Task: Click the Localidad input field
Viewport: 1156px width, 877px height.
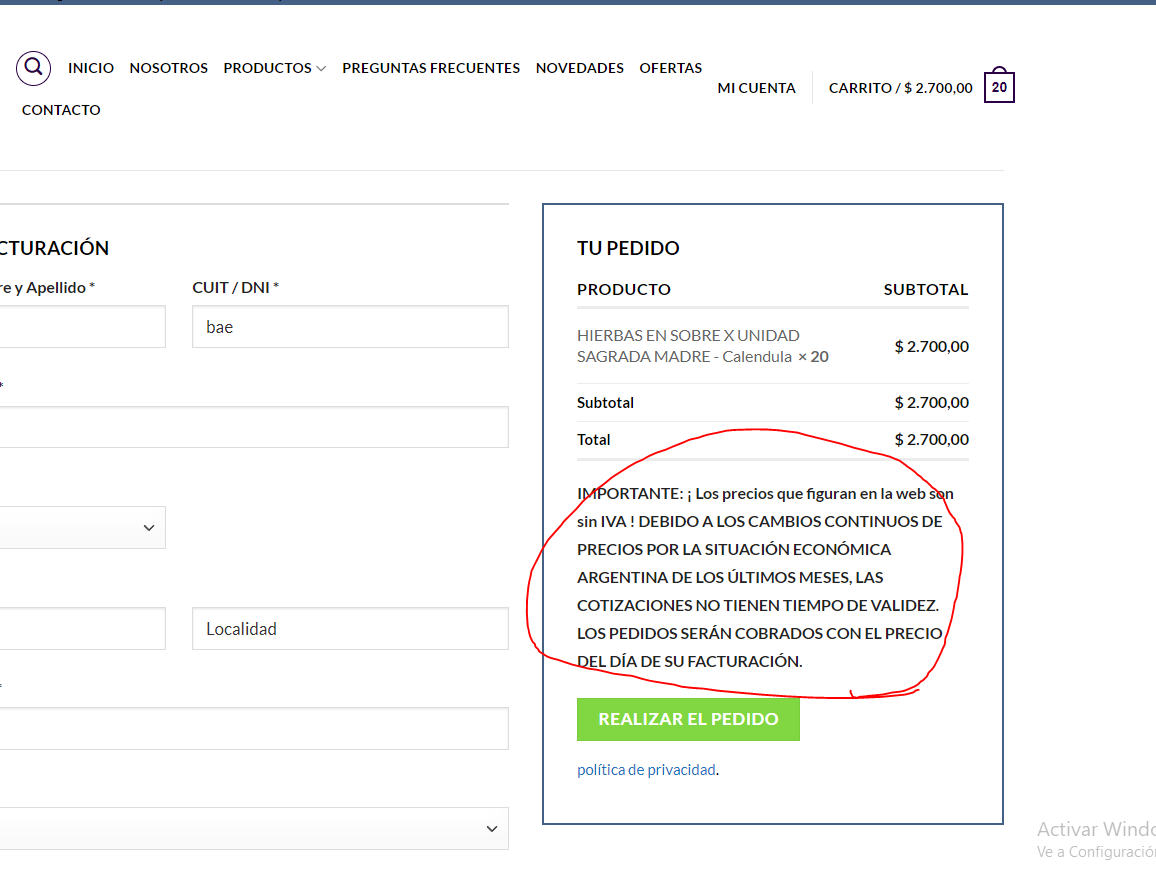Action: coord(350,629)
